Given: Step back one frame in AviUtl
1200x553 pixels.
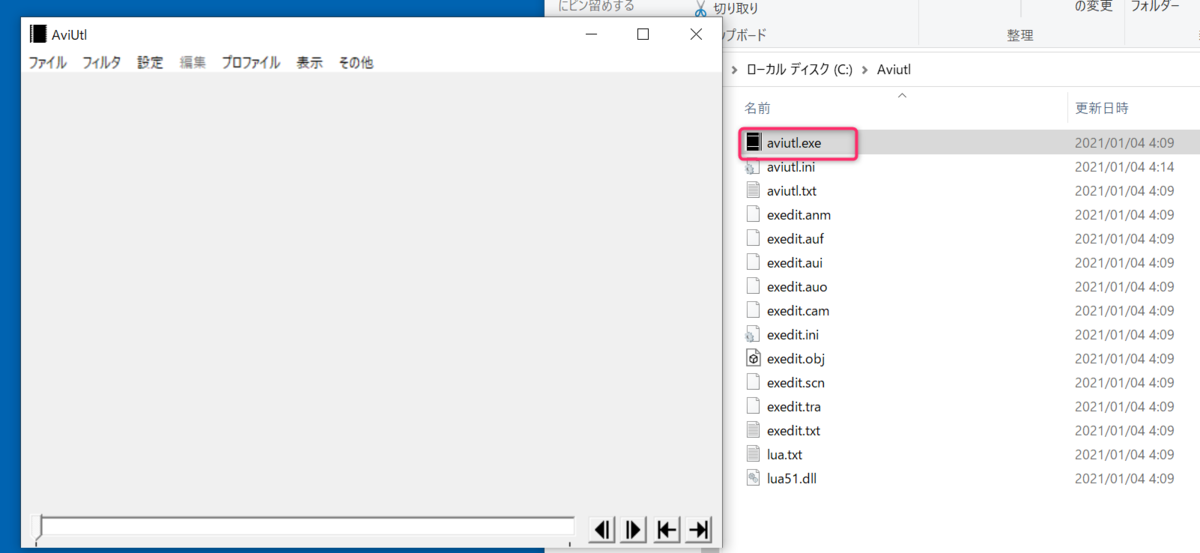Looking at the screenshot, I should click(x=602, y=529).
